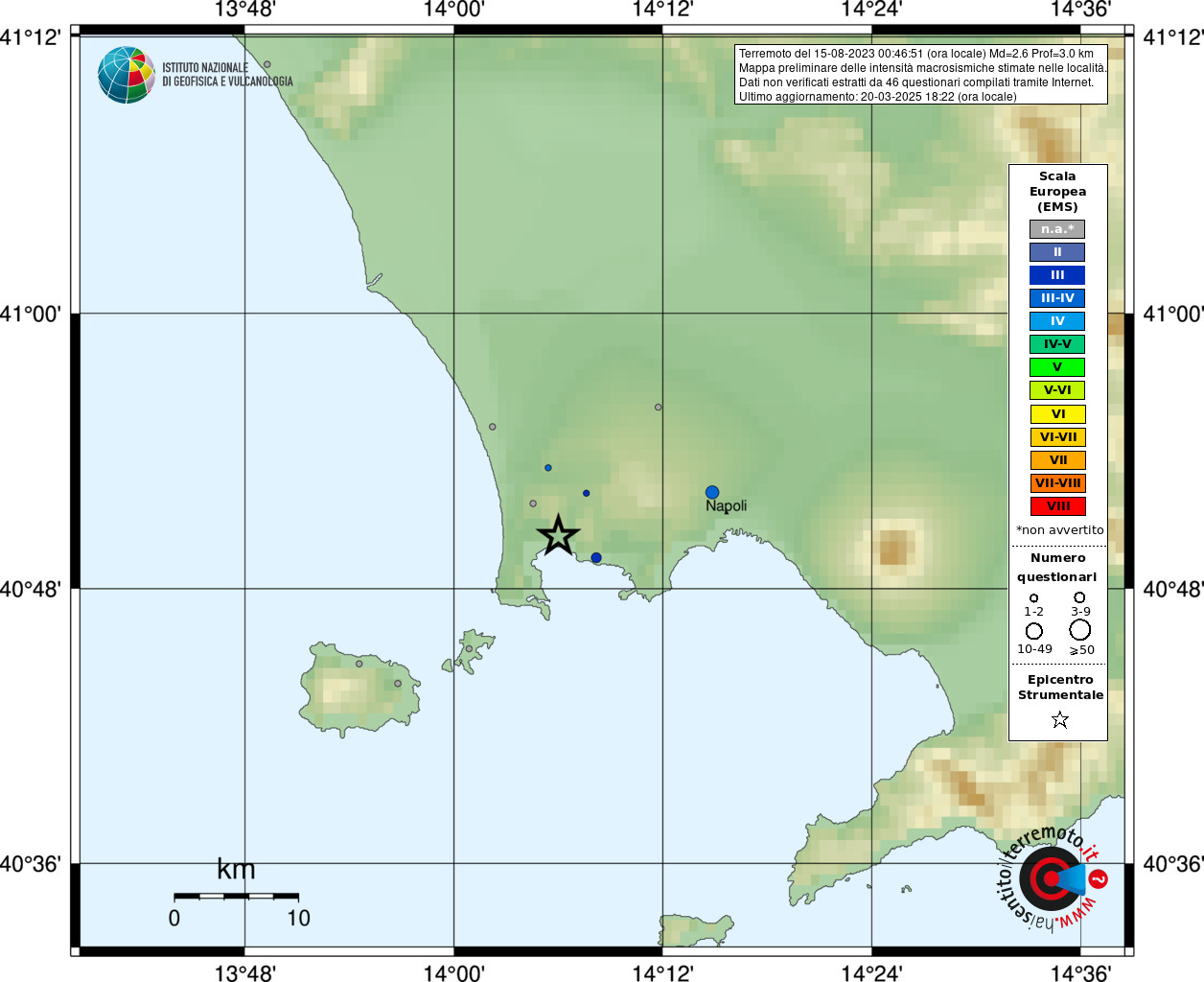This screenshot has width=1204, height=982.
Task: Select the orange VII intensity swatch
Action: [1057, 460]
